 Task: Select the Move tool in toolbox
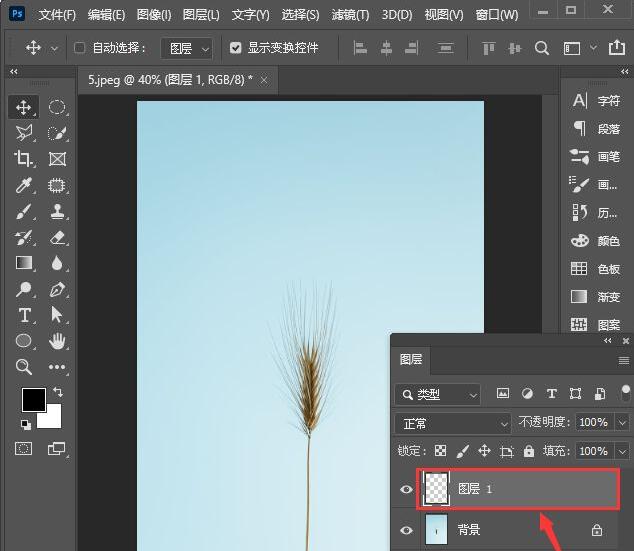[24, 107]
